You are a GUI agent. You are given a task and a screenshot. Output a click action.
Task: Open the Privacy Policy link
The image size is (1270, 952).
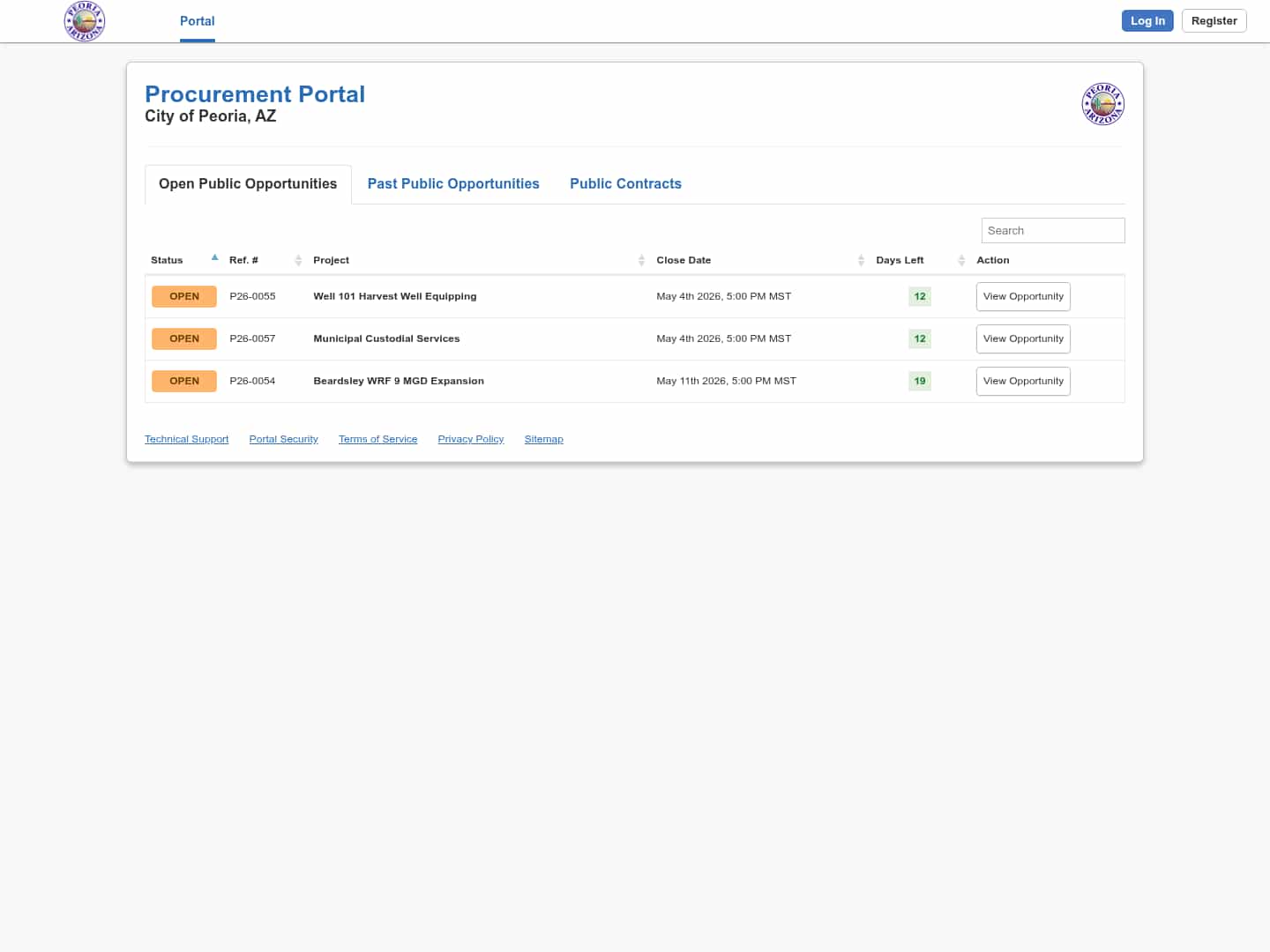click(x=471, y=439)
